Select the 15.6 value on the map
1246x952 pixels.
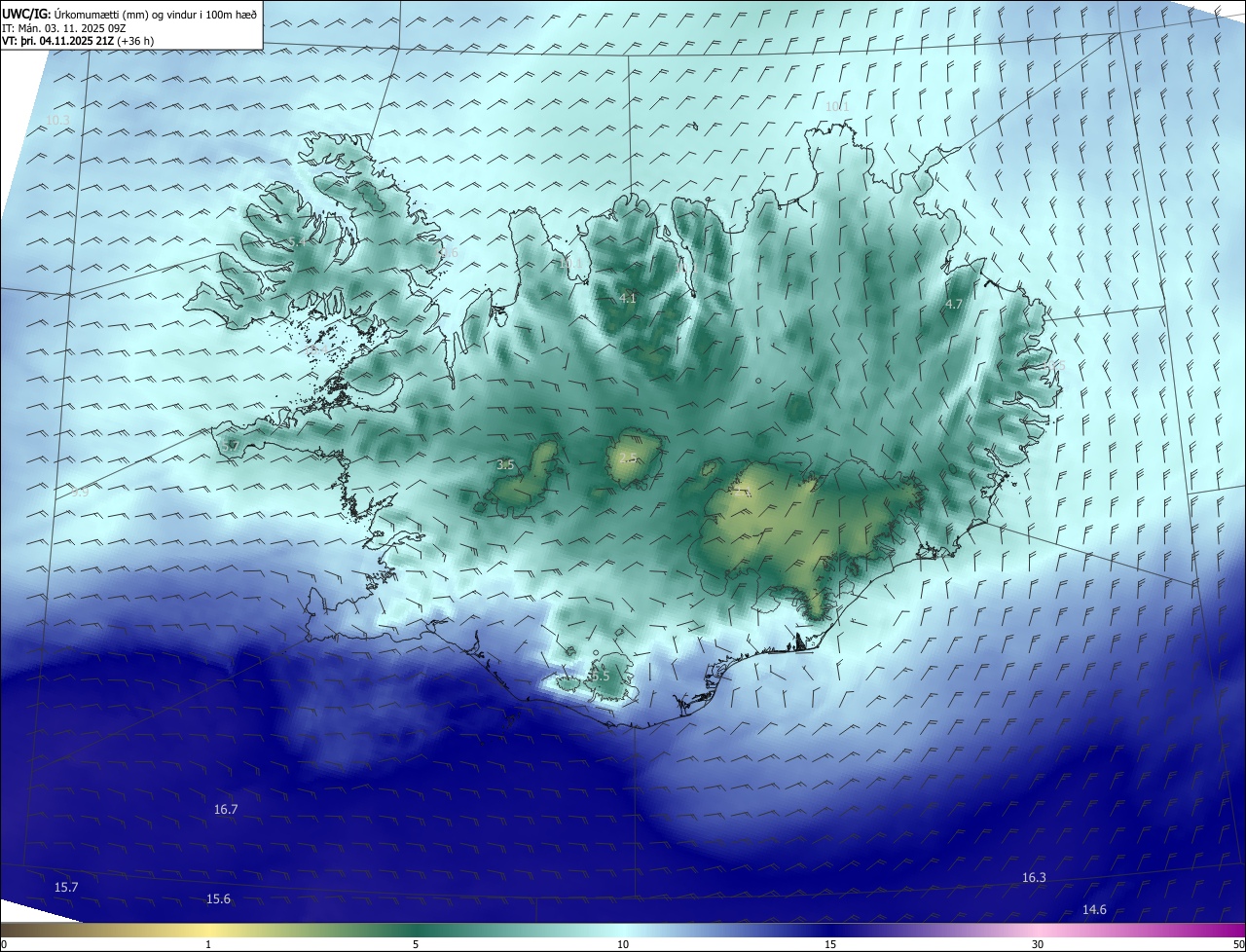[219, 898]
